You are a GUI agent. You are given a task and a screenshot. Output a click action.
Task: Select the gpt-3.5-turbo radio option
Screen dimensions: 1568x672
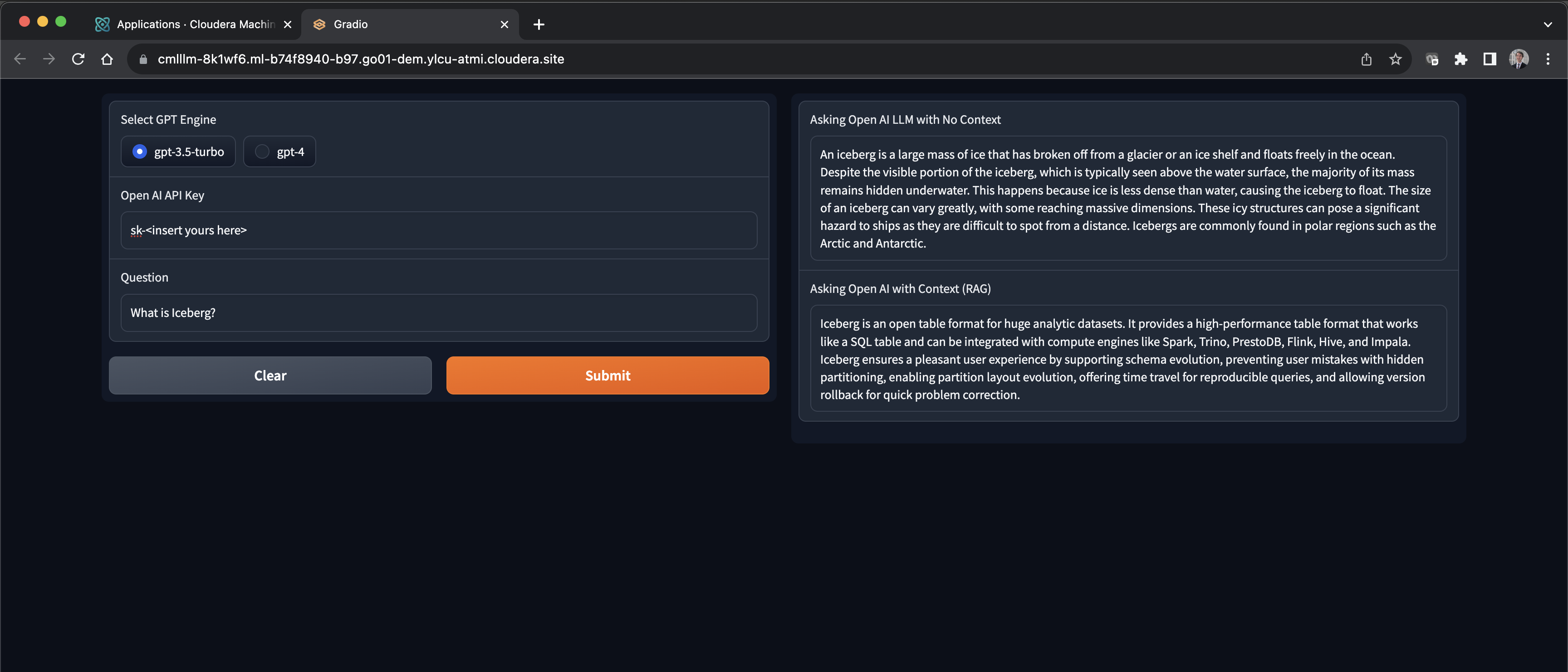[x=140, y=151]
